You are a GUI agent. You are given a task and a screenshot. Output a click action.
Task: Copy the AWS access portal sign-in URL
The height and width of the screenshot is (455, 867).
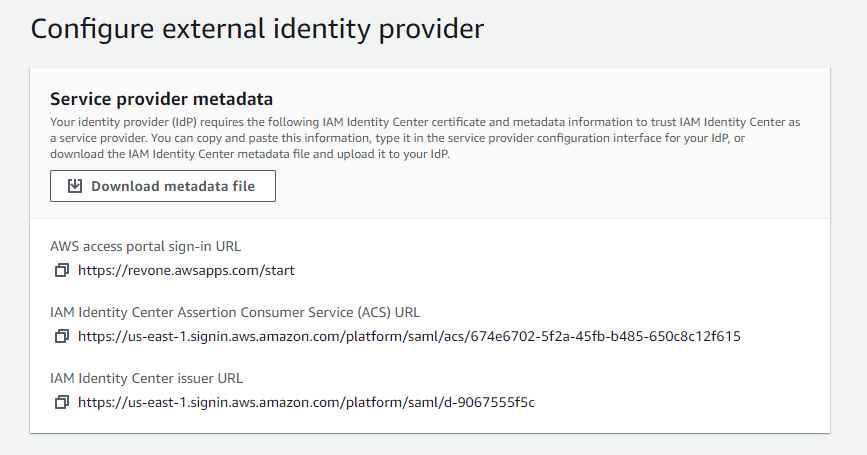61,270
